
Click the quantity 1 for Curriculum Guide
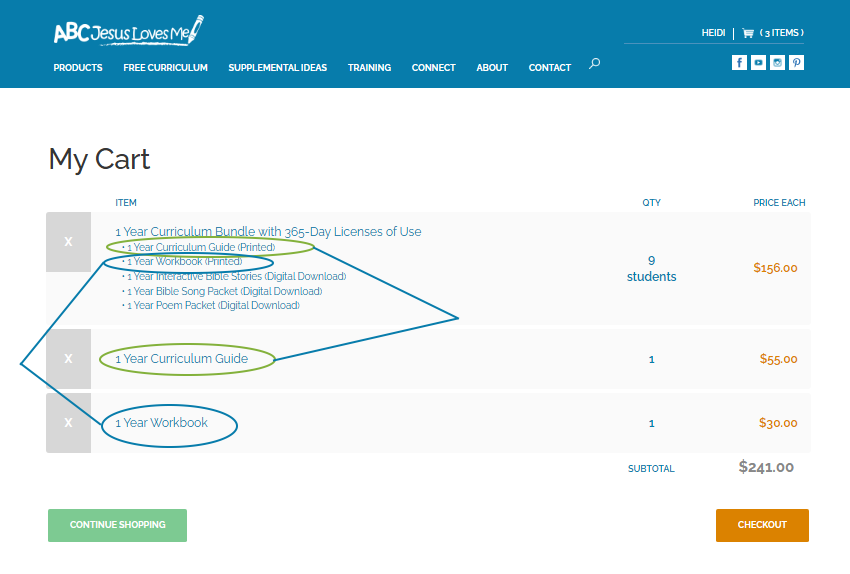(652, 359)
